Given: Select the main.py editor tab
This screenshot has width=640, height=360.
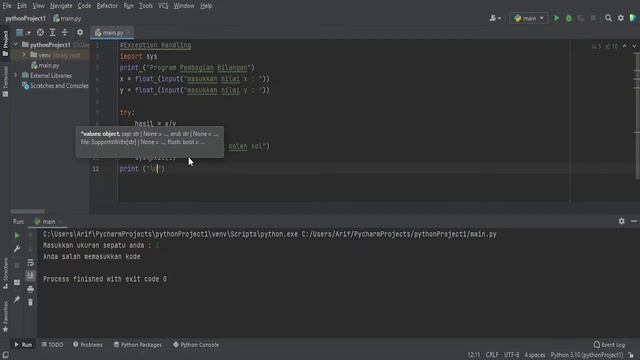Looking at the screenshot, I should pyautogui.click(x=112, y=33).
